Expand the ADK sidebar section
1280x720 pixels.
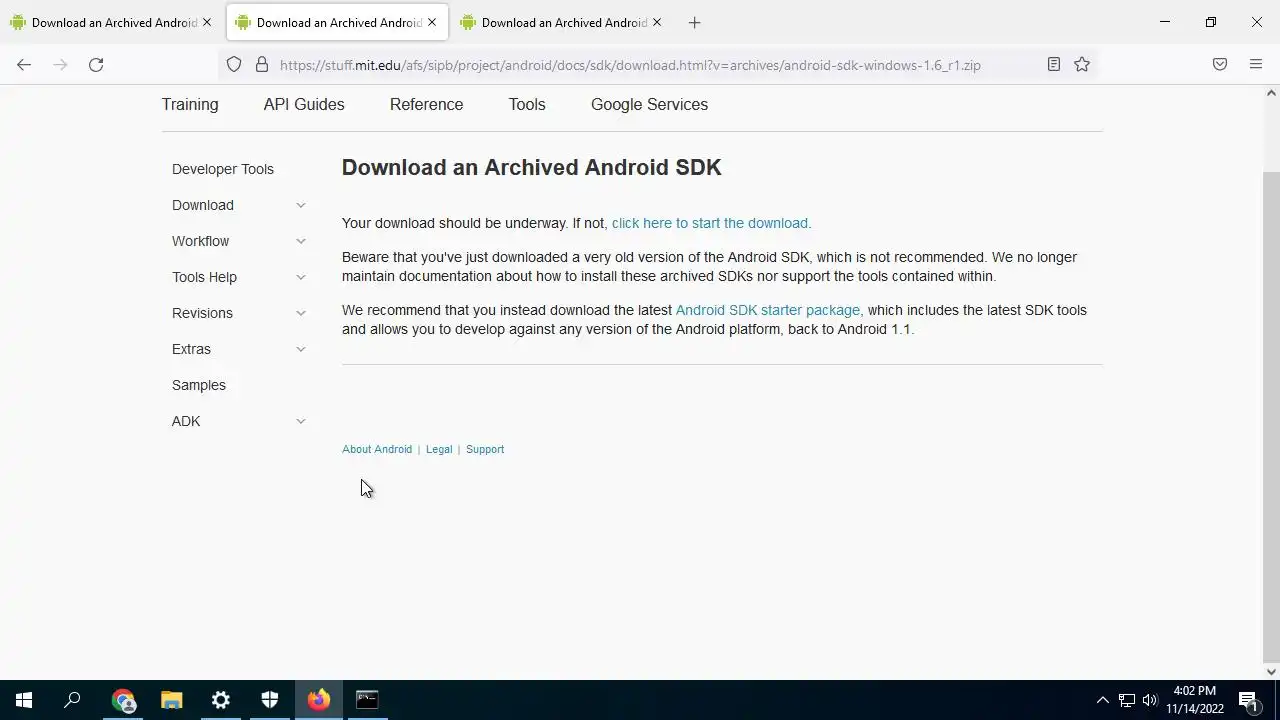pos(300,421)
